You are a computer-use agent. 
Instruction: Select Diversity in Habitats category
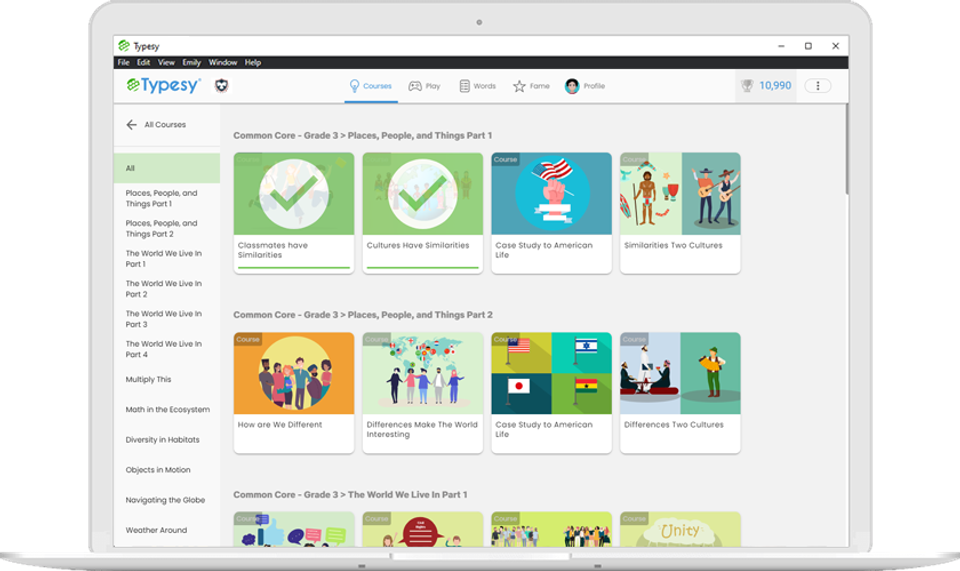[162, 440]
